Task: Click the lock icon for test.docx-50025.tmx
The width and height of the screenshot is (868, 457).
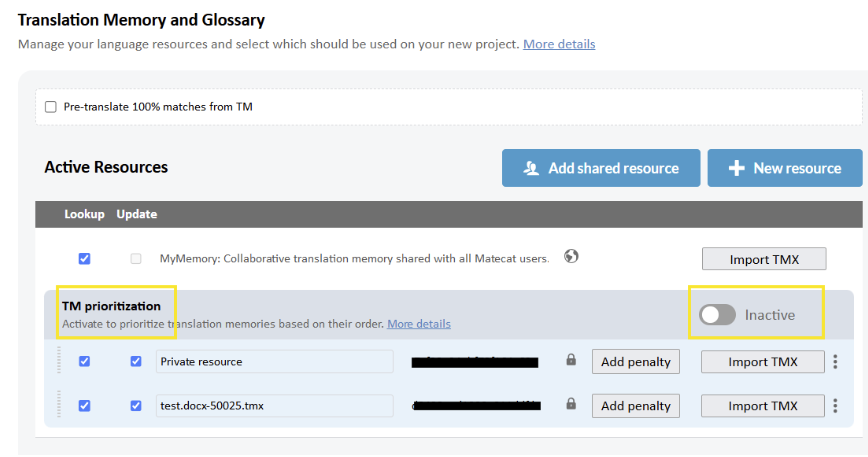Action: 571,405
